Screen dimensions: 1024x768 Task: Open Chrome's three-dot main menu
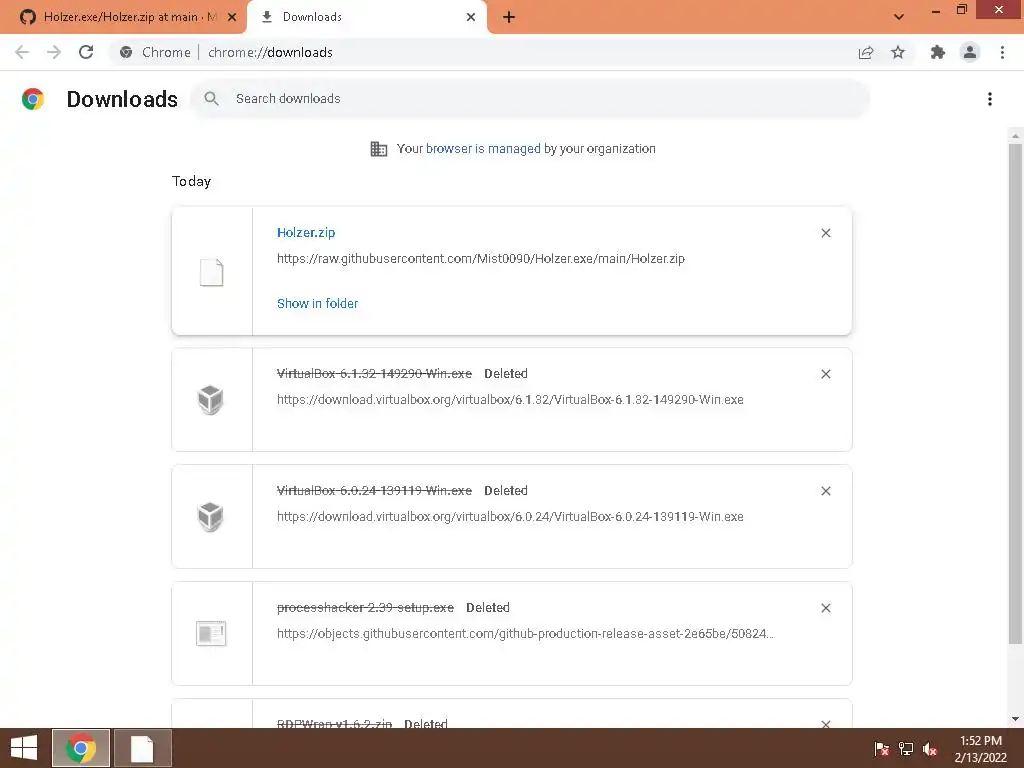click(x=1002, y=52)
